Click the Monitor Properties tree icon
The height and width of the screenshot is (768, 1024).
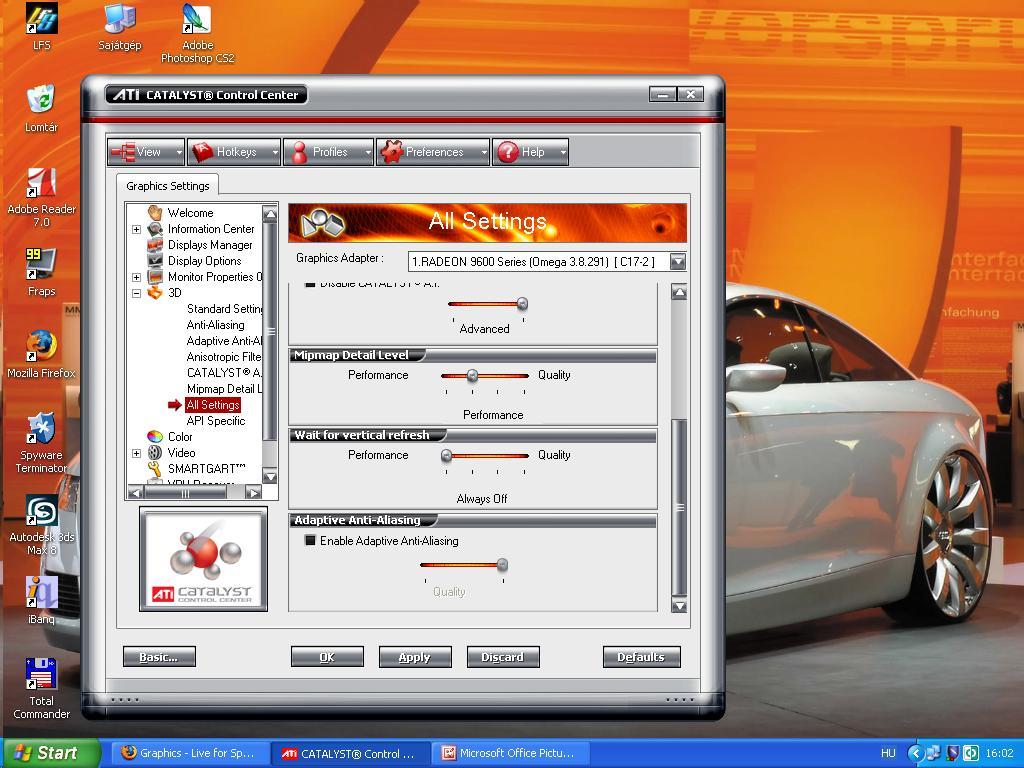[155, 277]
